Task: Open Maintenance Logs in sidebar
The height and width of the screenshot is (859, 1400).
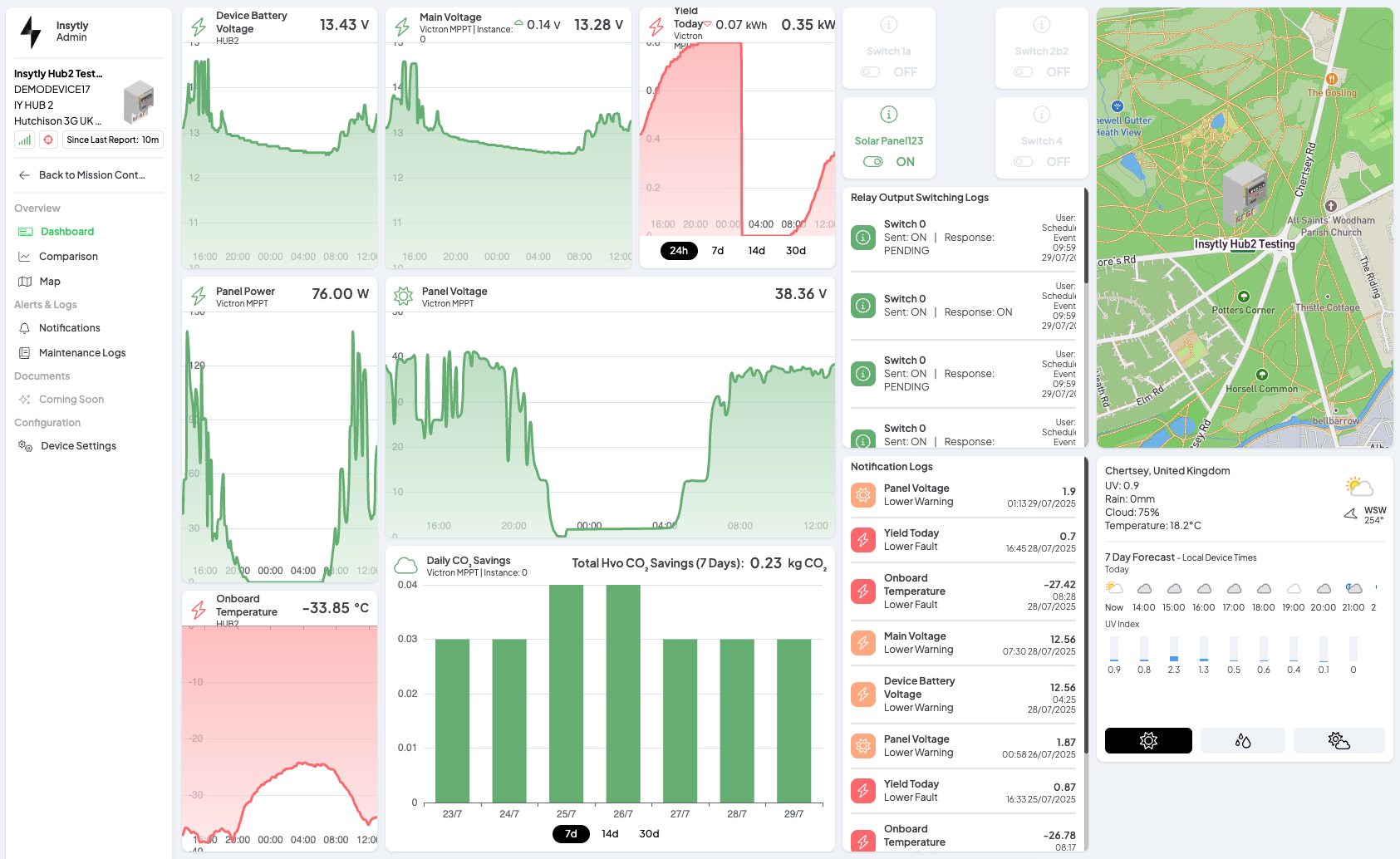Action: click(x=82, y=353)
